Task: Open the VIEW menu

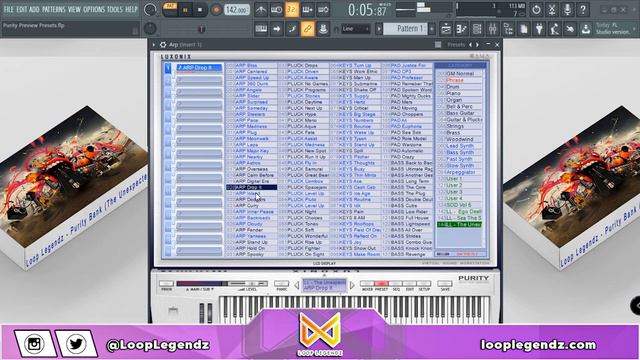Action: pos(74,9)
